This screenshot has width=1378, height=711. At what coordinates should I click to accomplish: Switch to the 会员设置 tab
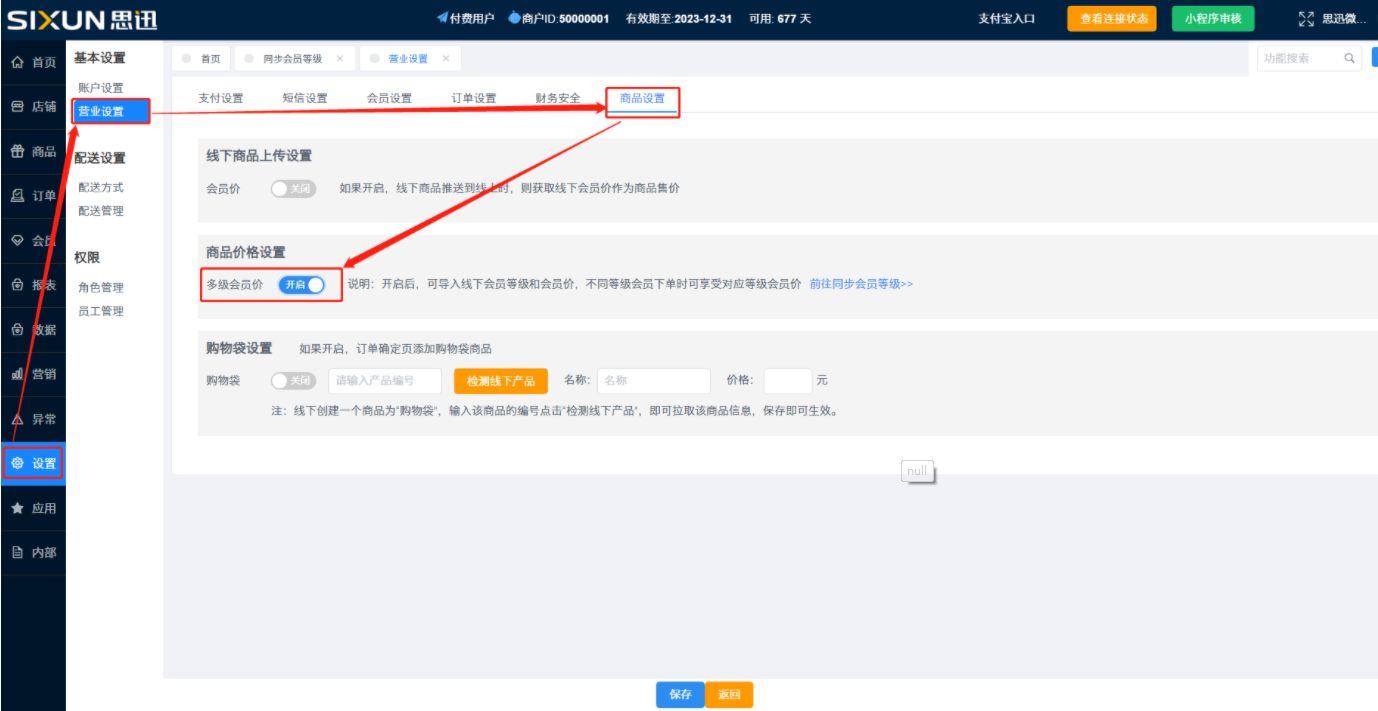tap(389, 98)
